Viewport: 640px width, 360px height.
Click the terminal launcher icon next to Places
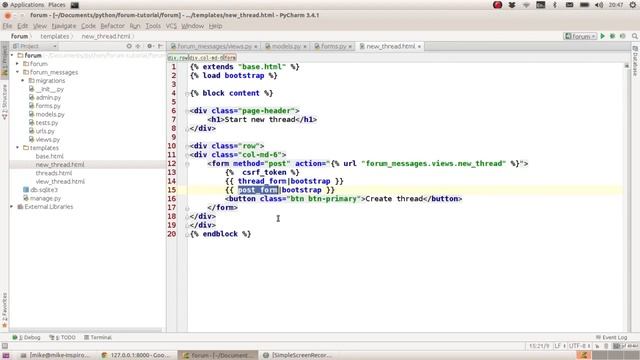pyautogui.click(x=75, y=5)
